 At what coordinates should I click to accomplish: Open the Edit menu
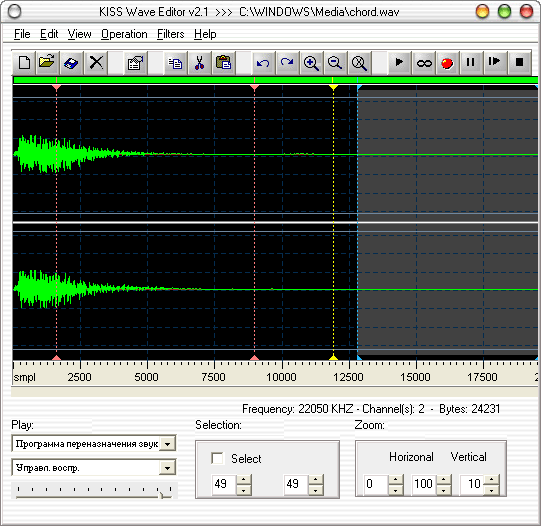[49, 34]
